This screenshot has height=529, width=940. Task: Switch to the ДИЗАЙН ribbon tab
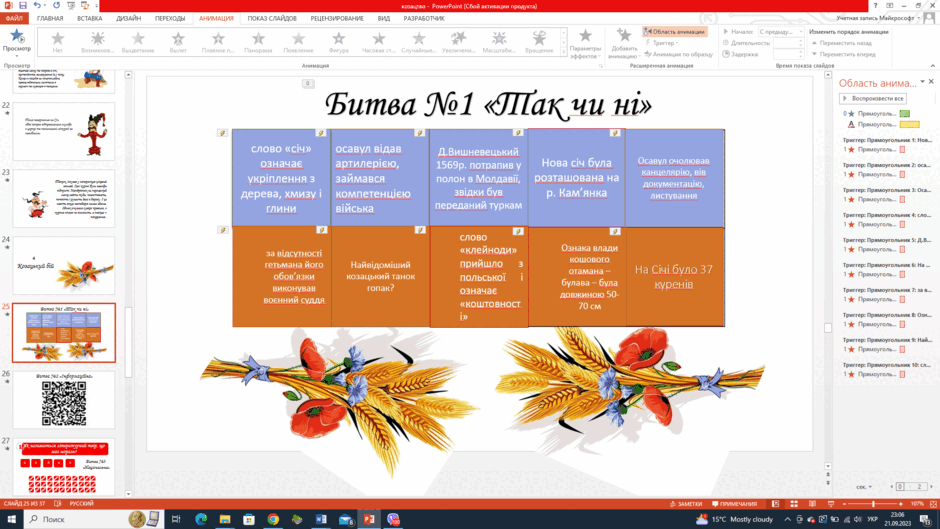coord(128,19)
